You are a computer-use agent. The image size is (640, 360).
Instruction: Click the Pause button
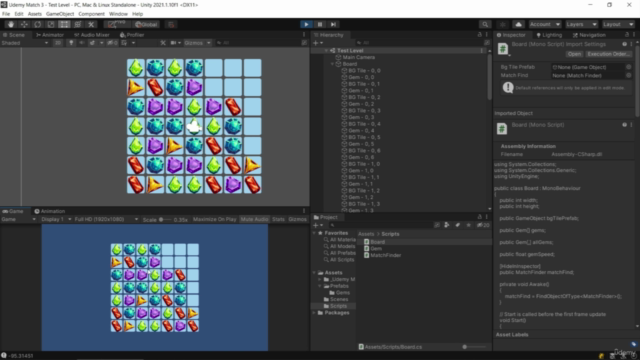coord(320,24)
